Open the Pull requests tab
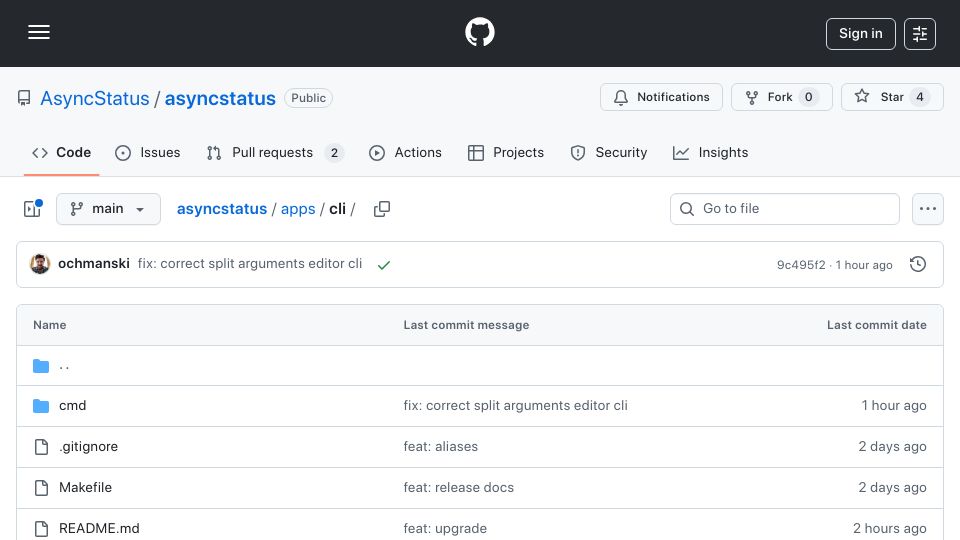The image size is (960, 540). [275, 152]
